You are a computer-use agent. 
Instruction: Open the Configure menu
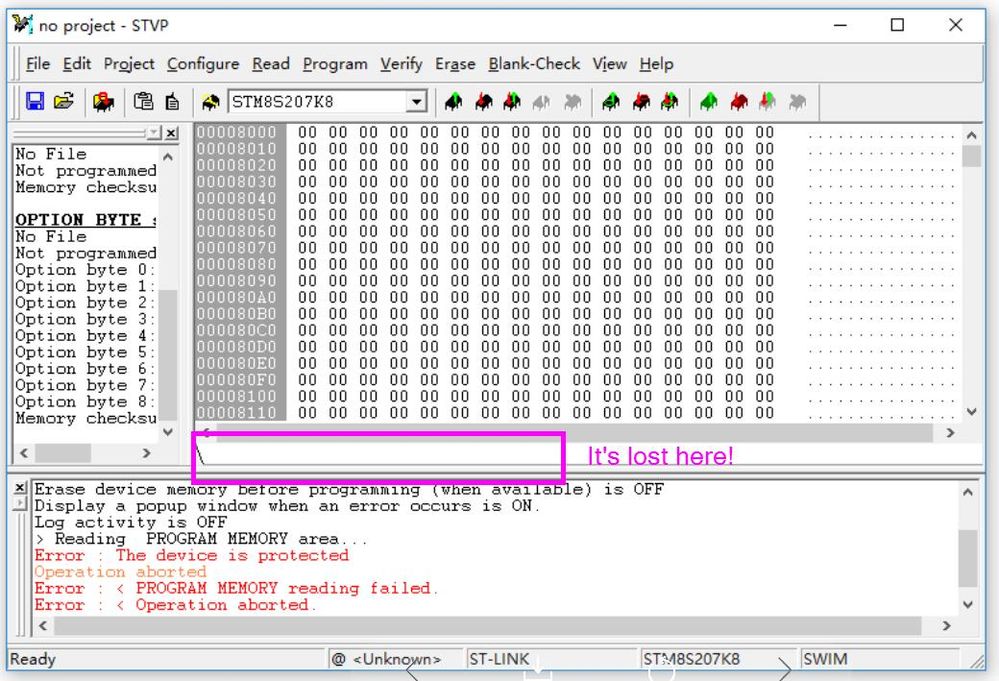(x=203, y=64)
